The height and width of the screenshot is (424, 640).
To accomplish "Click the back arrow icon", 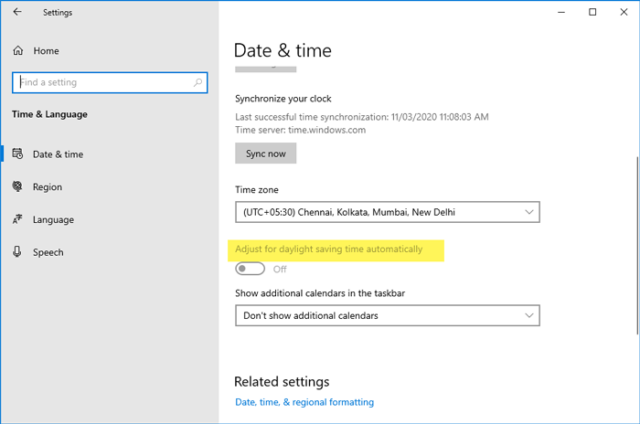I will pyautogui.click(x=17, y=12).
